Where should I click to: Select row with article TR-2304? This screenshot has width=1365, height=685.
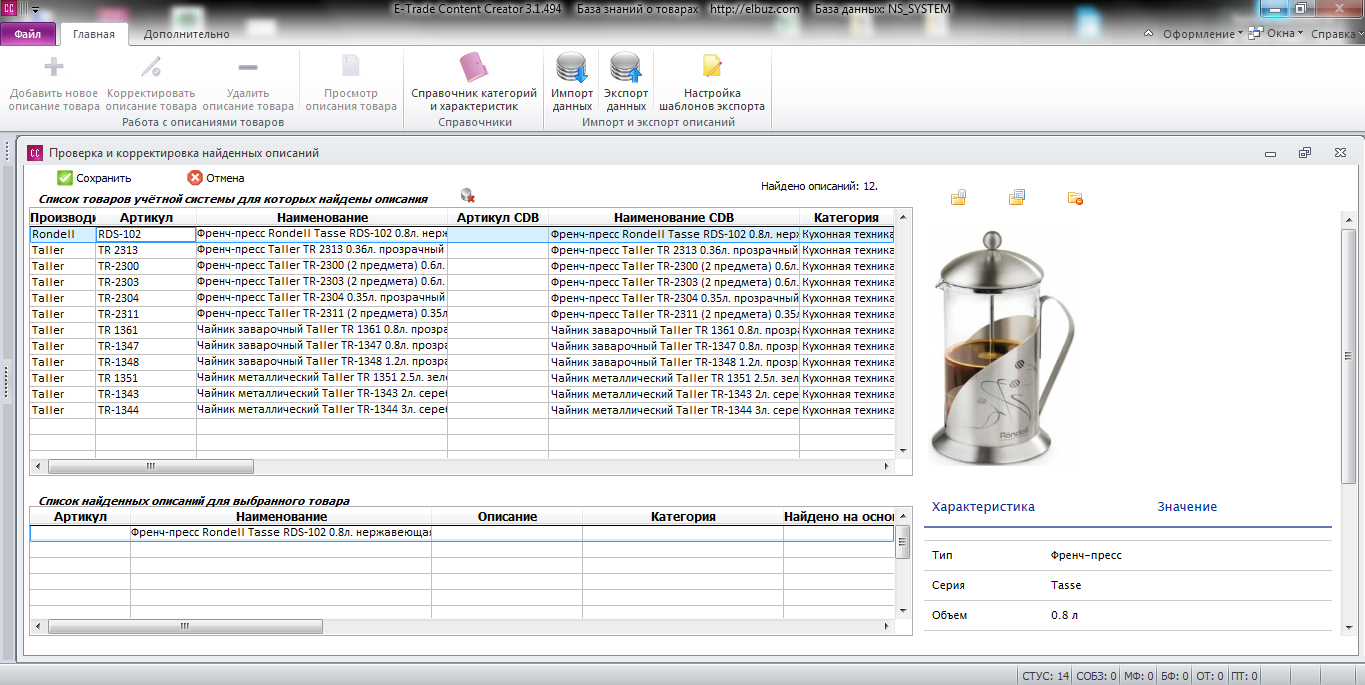[x=461, y=298]
